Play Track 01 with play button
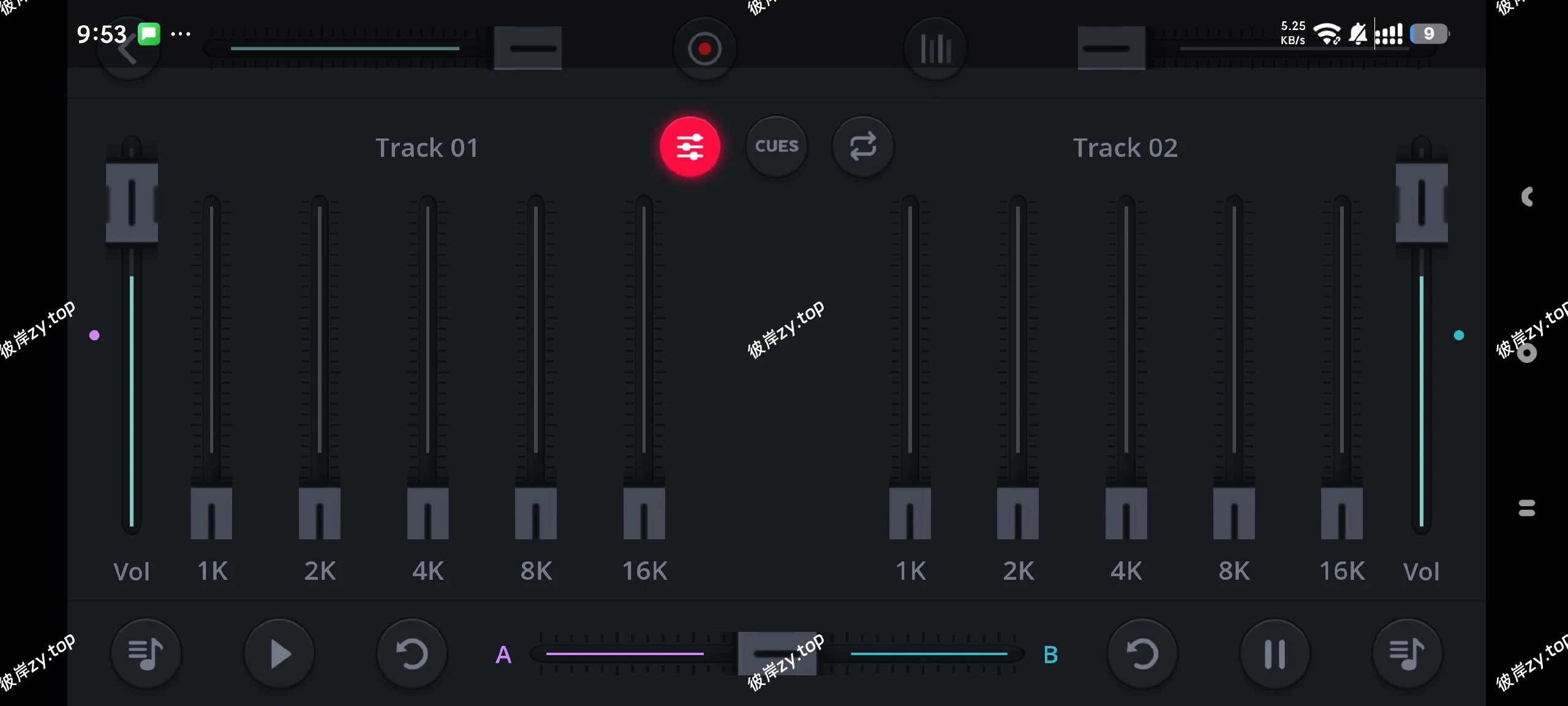The width and height of the screenshot is (1568, 706). click(279, 654)
